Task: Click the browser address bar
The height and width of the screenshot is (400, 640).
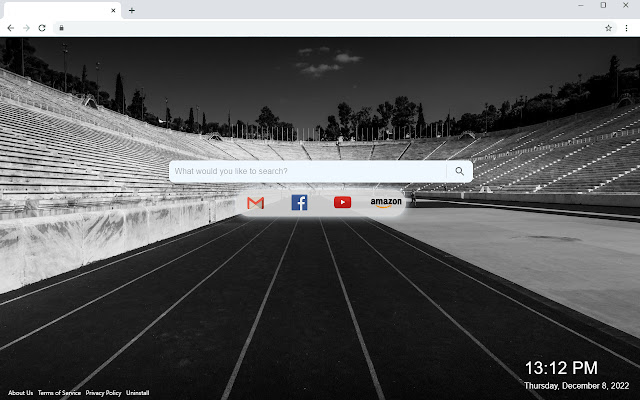Action: [333, 28]
